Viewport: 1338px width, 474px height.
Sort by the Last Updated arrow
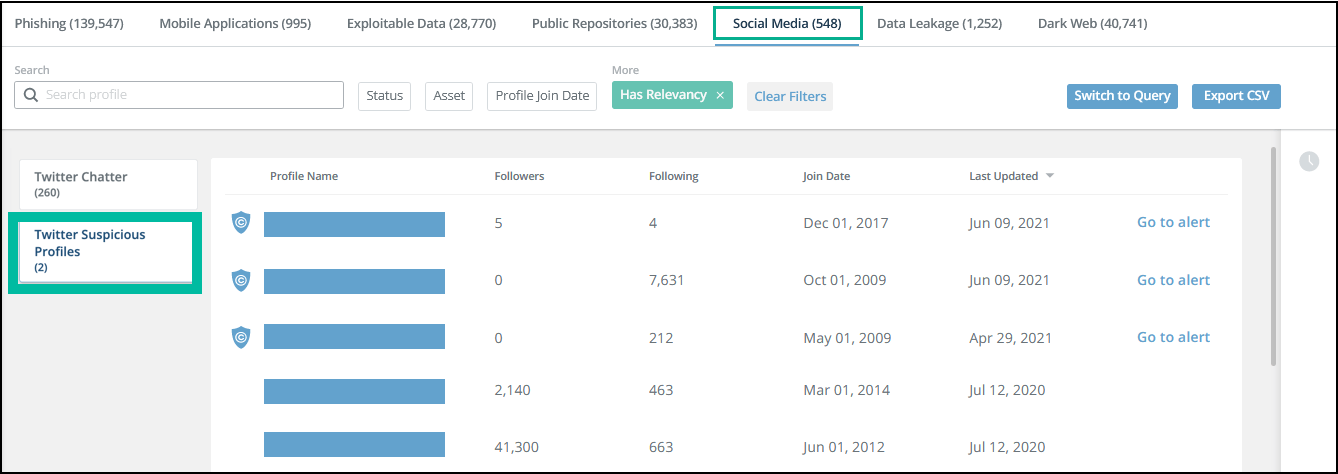click(1050, 176)
